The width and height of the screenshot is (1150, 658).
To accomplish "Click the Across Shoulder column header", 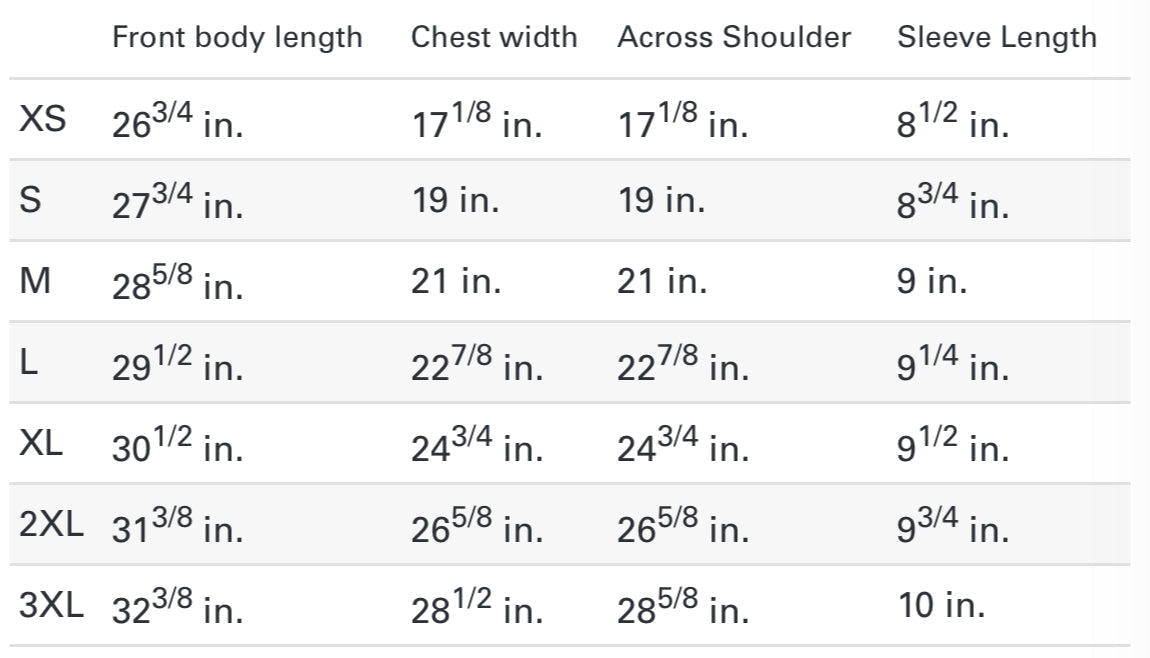I will click(x=734, y=37).
